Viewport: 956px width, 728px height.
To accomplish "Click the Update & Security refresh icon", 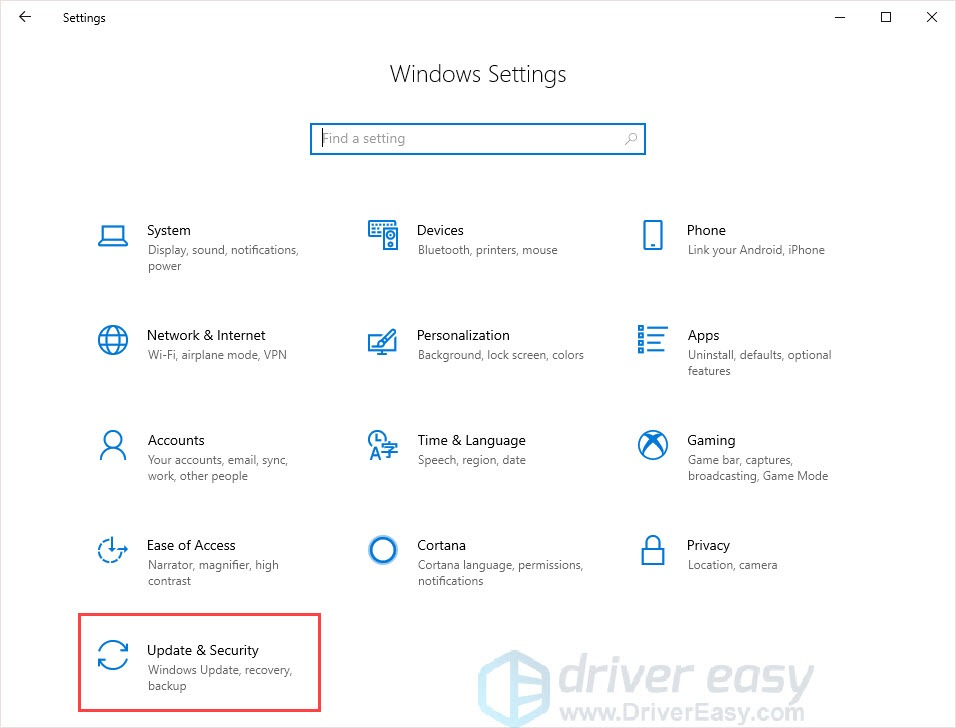I will (113, 655).
